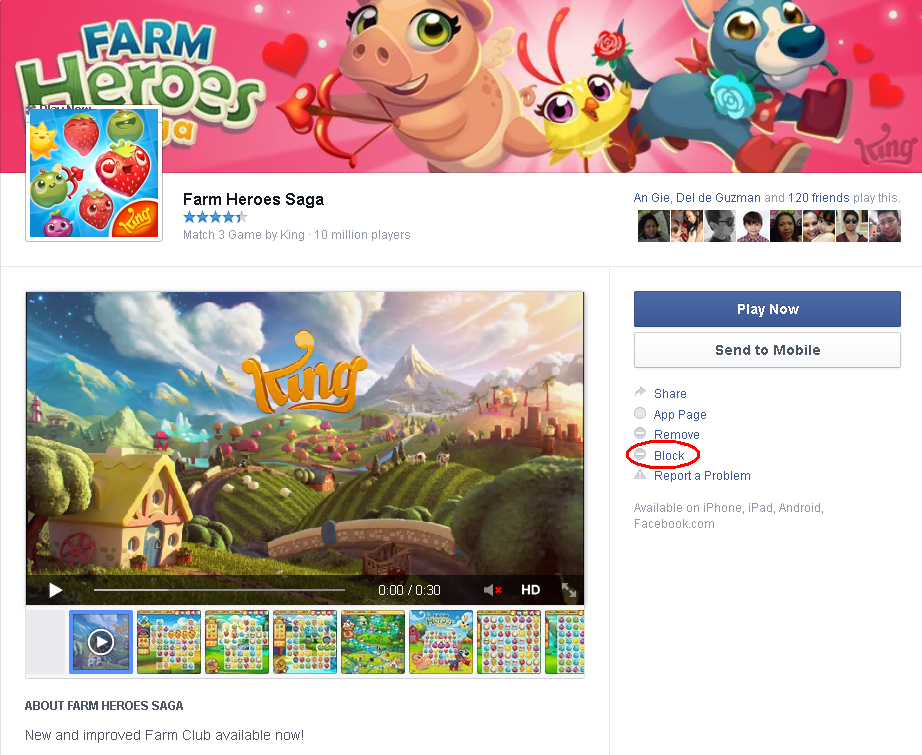Open the 120 friends link
The width and height of the screenshot is (922, 755).
point(819,198)
